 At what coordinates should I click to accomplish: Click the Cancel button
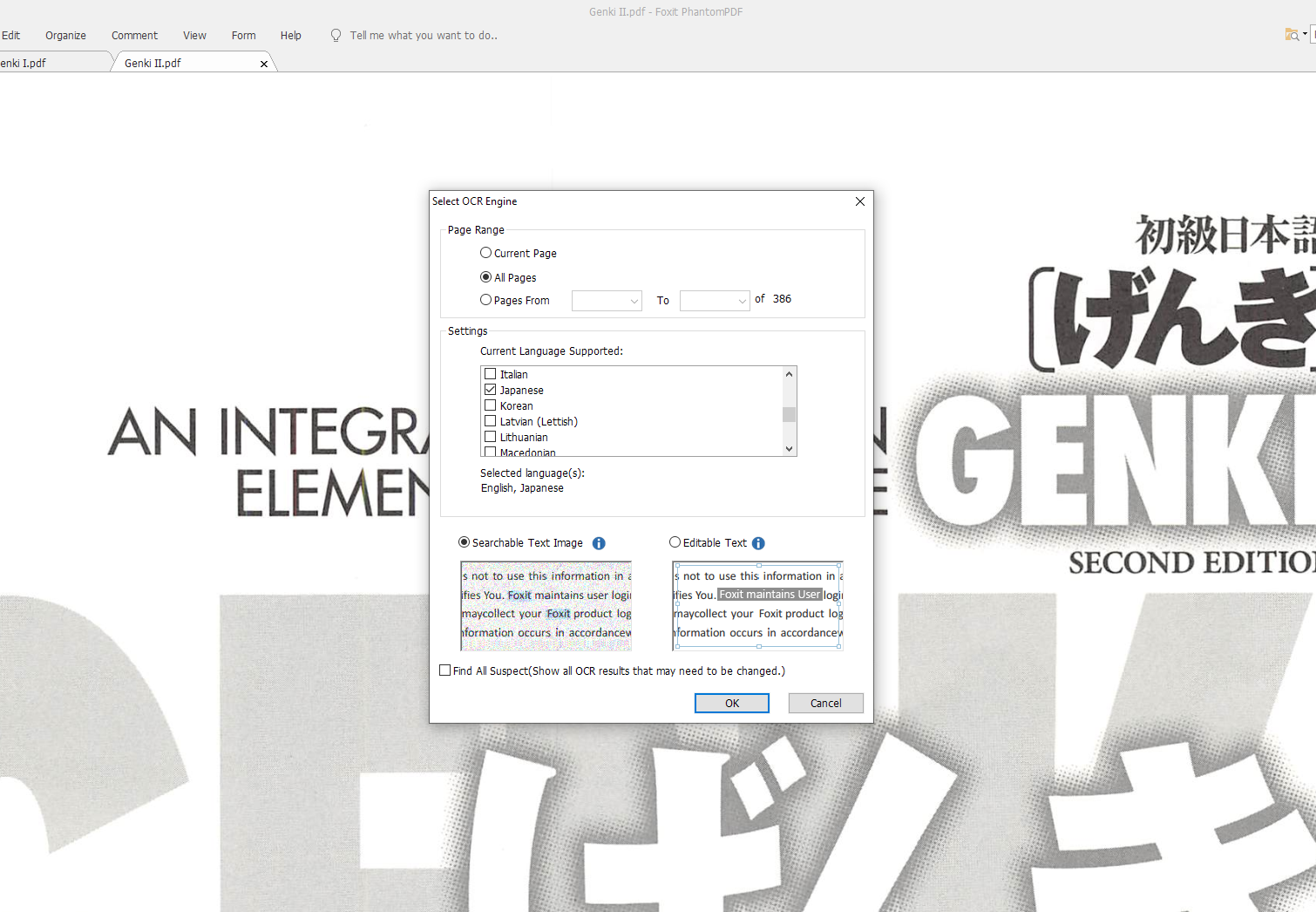pos(826,704)
